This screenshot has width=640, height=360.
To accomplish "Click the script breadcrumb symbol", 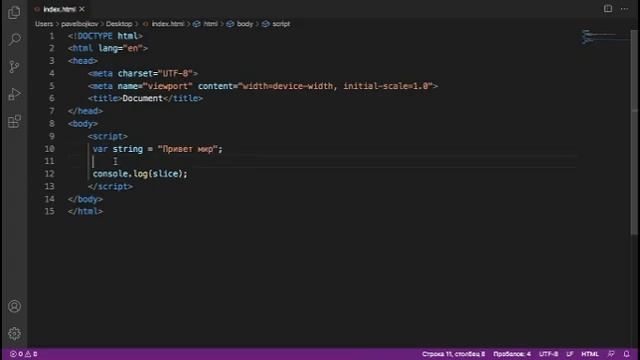I will 281,24.
